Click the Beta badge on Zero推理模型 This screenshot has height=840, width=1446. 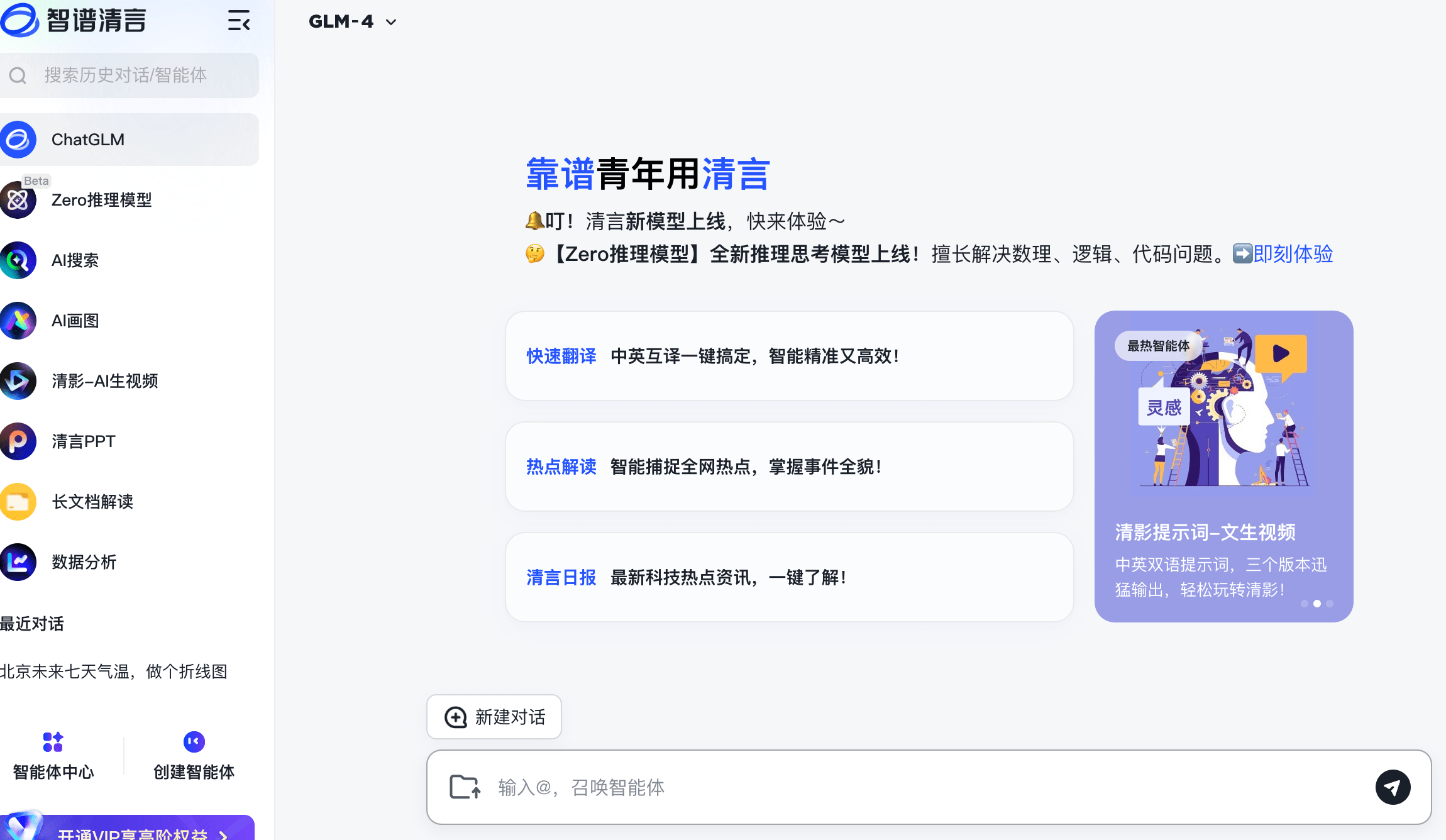(36, 181)
